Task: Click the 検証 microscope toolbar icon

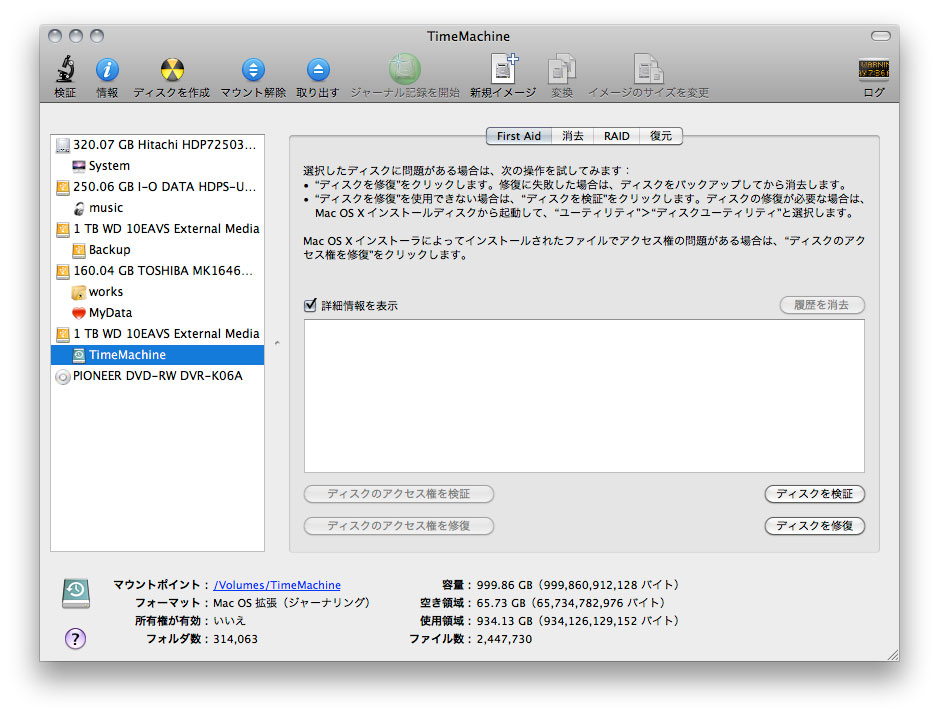Action: click(x=65, y=69)
